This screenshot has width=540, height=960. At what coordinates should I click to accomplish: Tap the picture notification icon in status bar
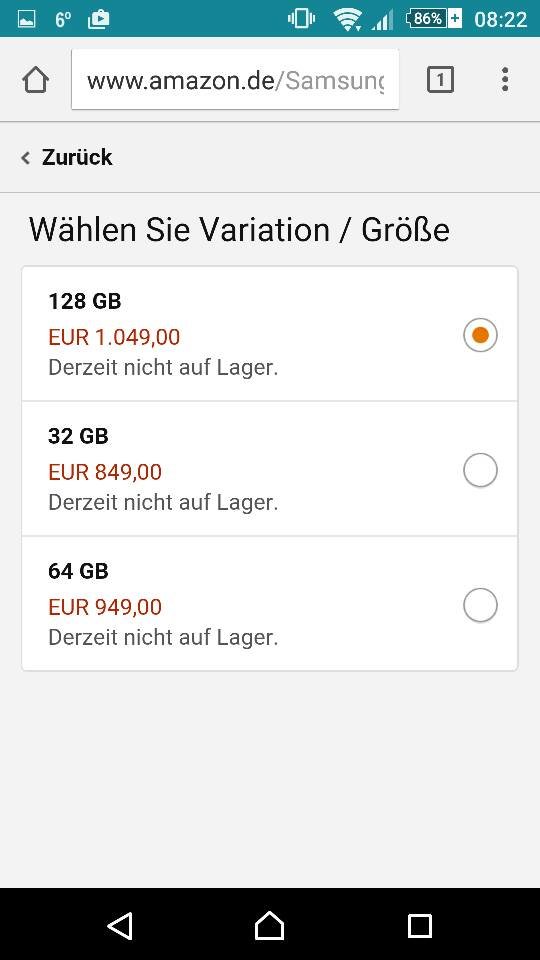coord(26,19)
